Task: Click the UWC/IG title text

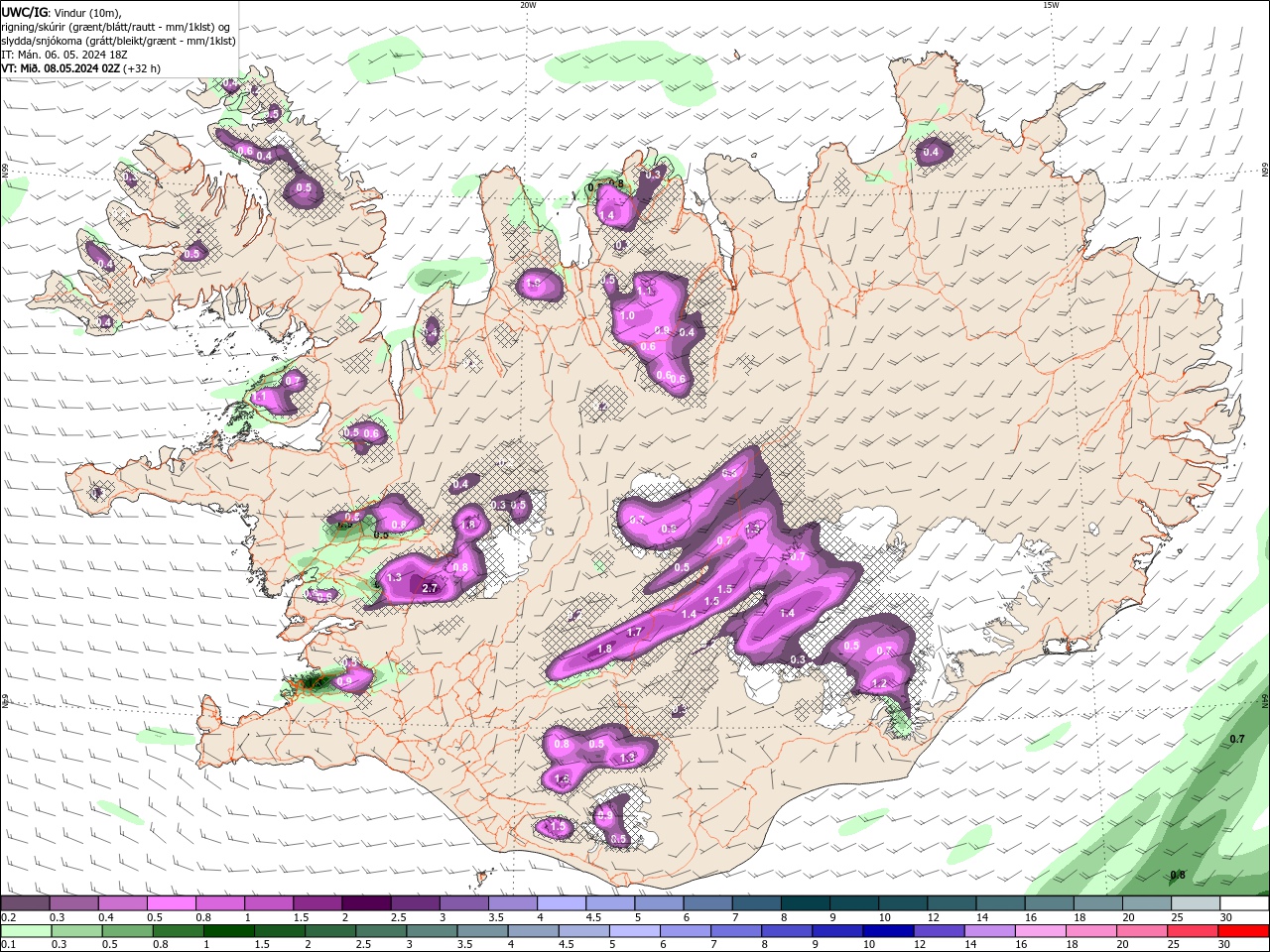Action: [x=25, y=11]
